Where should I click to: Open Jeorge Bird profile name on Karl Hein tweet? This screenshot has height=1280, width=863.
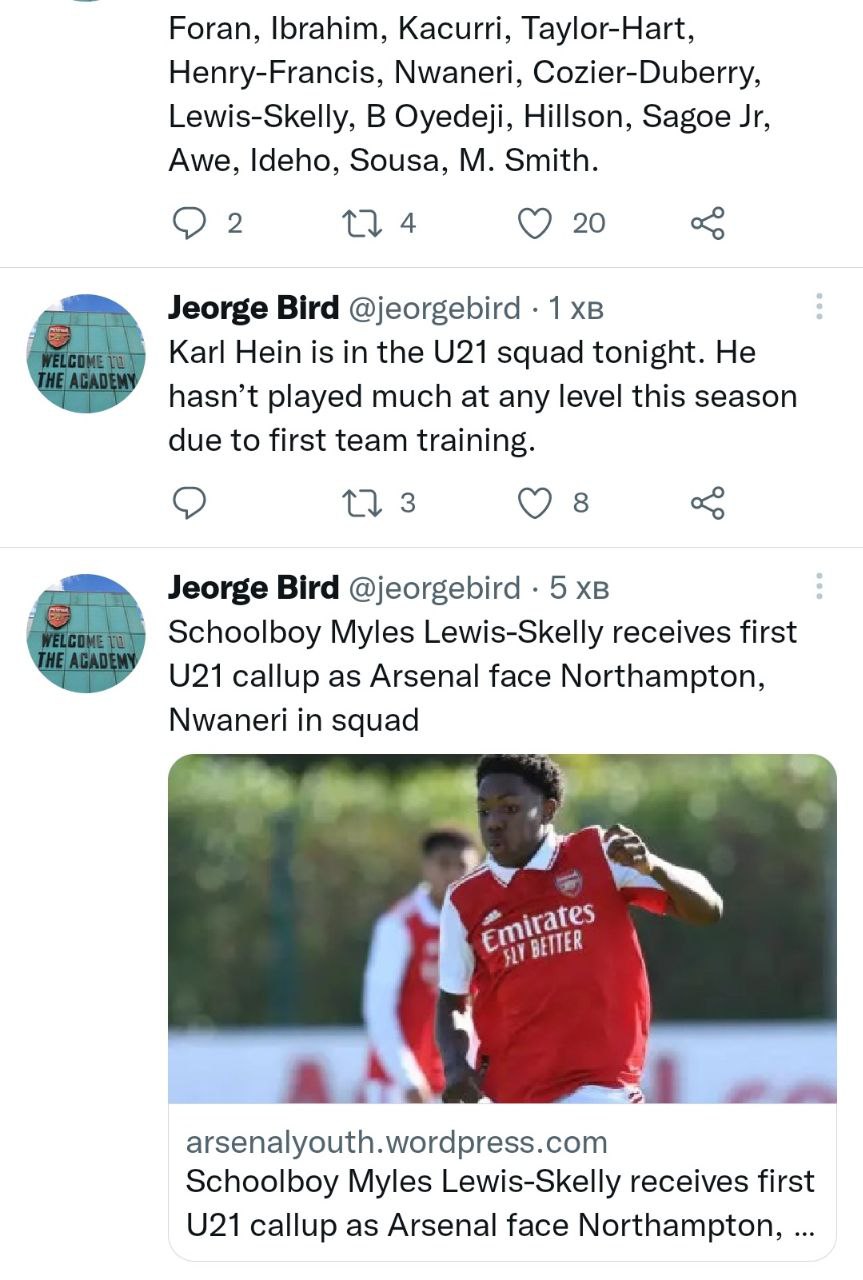(x=253, y=309)
